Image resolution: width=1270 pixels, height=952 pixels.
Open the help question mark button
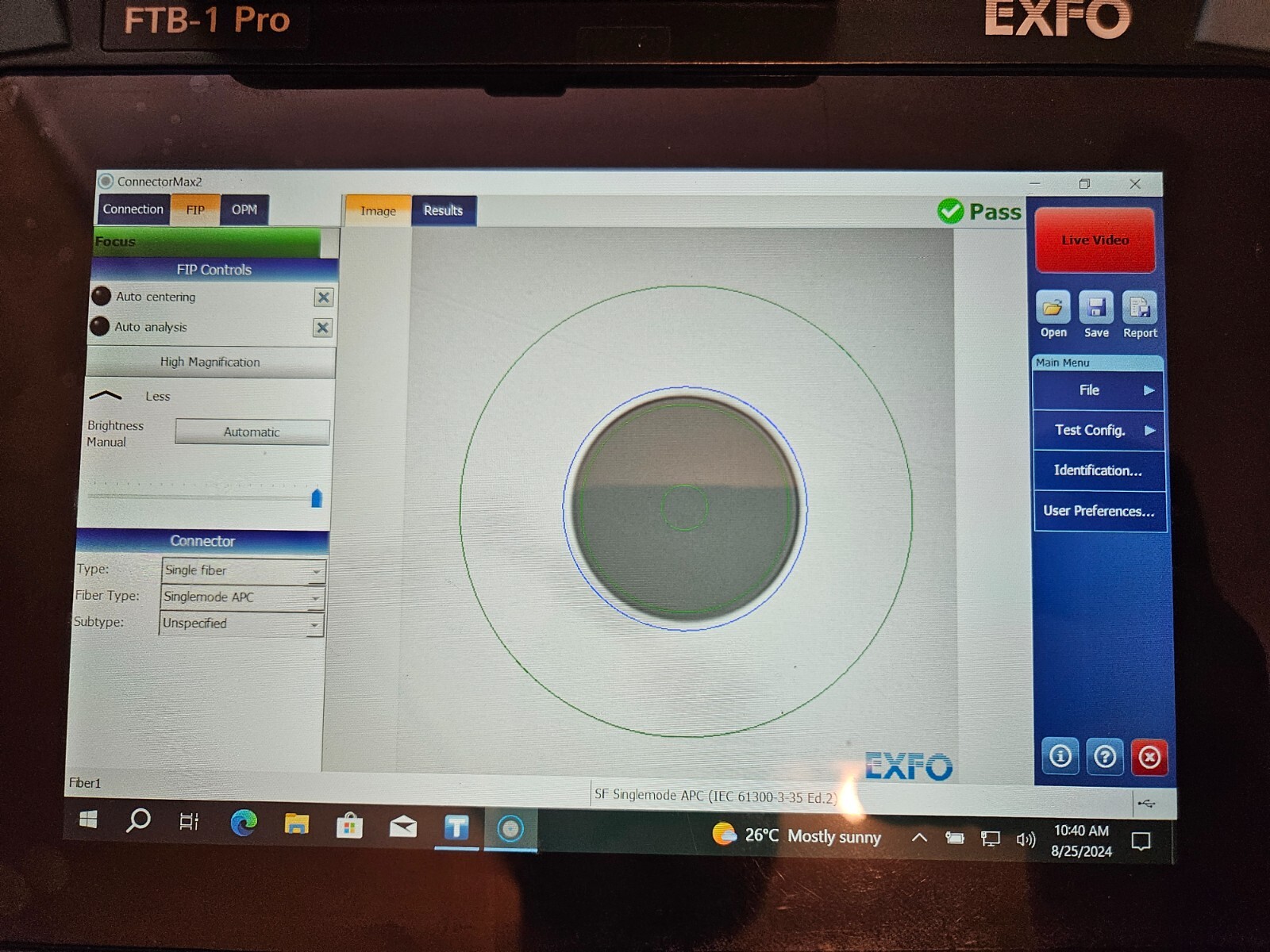pos(1105,757)
